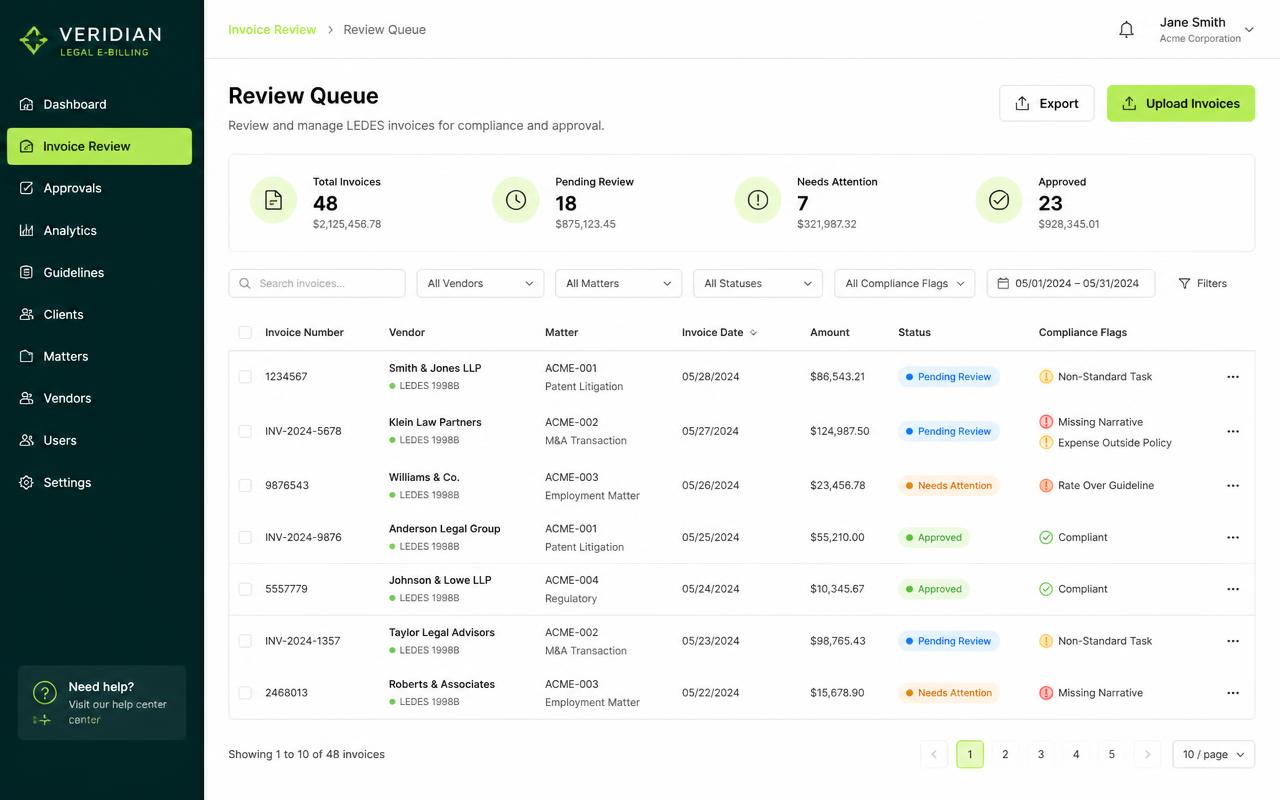Open Settings in the sidebar
This screenshot has width=1280, height=800.
tap(99, 482)
